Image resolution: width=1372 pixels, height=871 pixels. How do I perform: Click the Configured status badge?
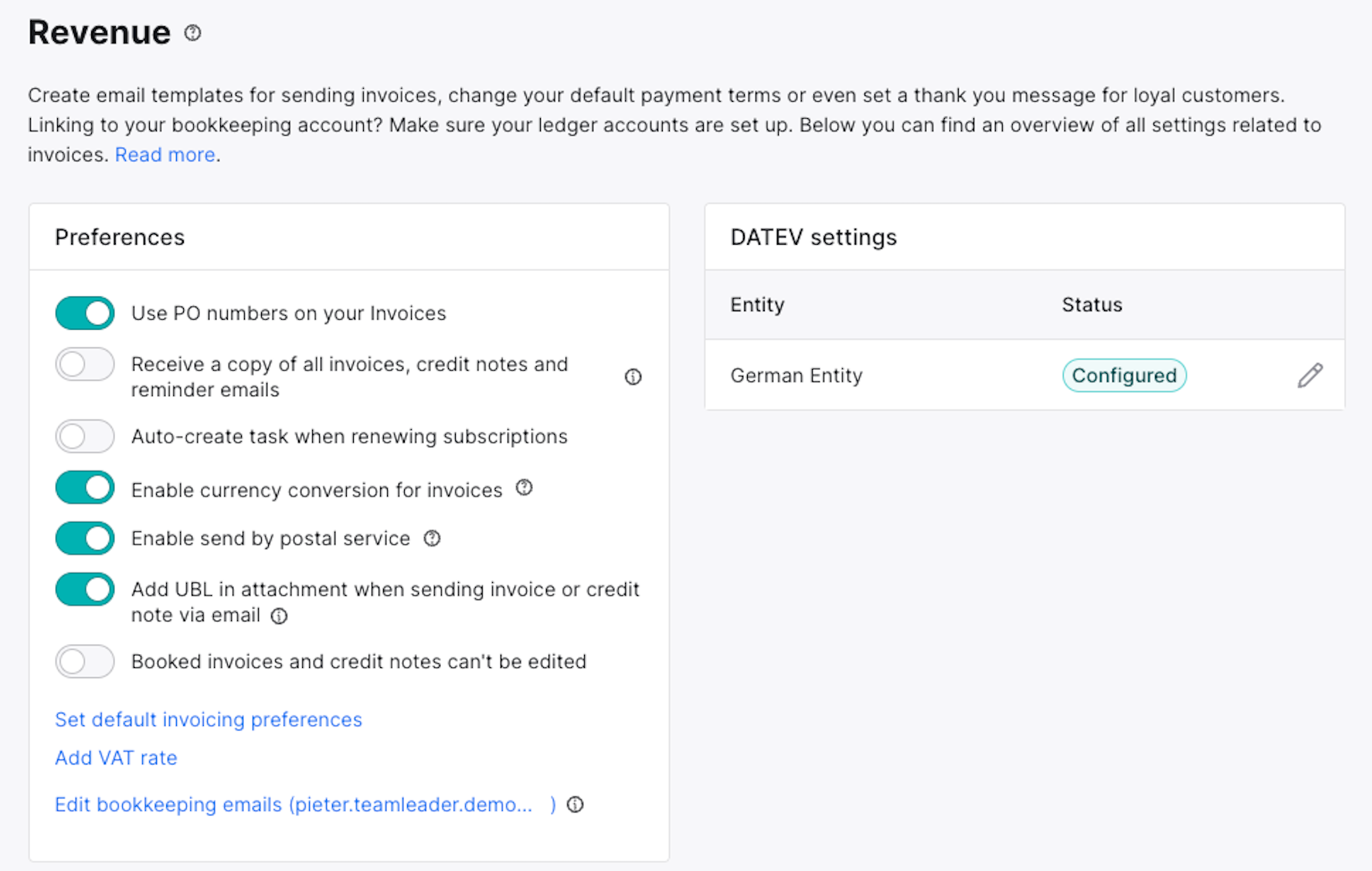pyautogui.click(x=1124, y=375)
